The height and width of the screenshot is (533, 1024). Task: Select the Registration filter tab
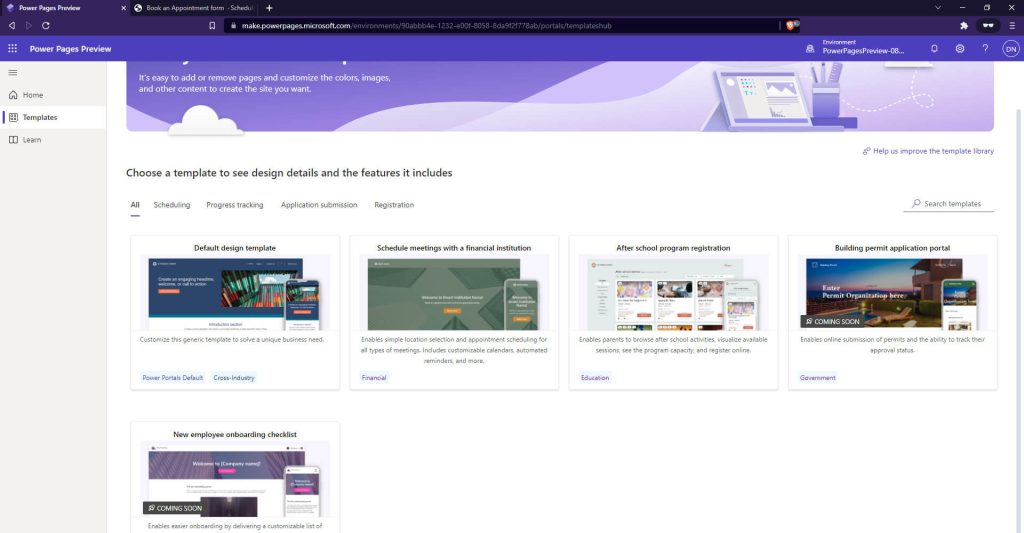point(394,205)
